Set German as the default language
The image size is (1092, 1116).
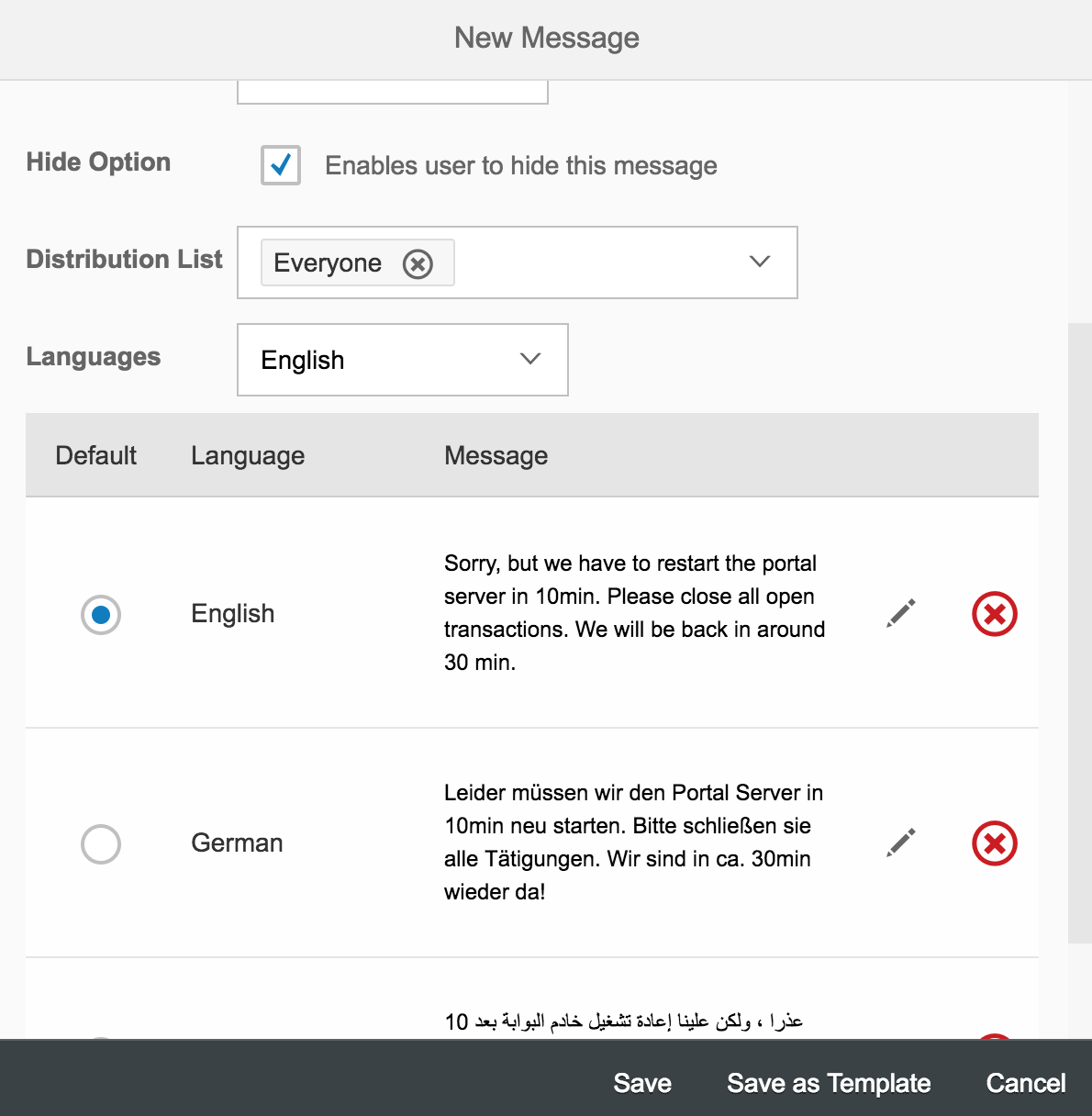pos(101,843)
